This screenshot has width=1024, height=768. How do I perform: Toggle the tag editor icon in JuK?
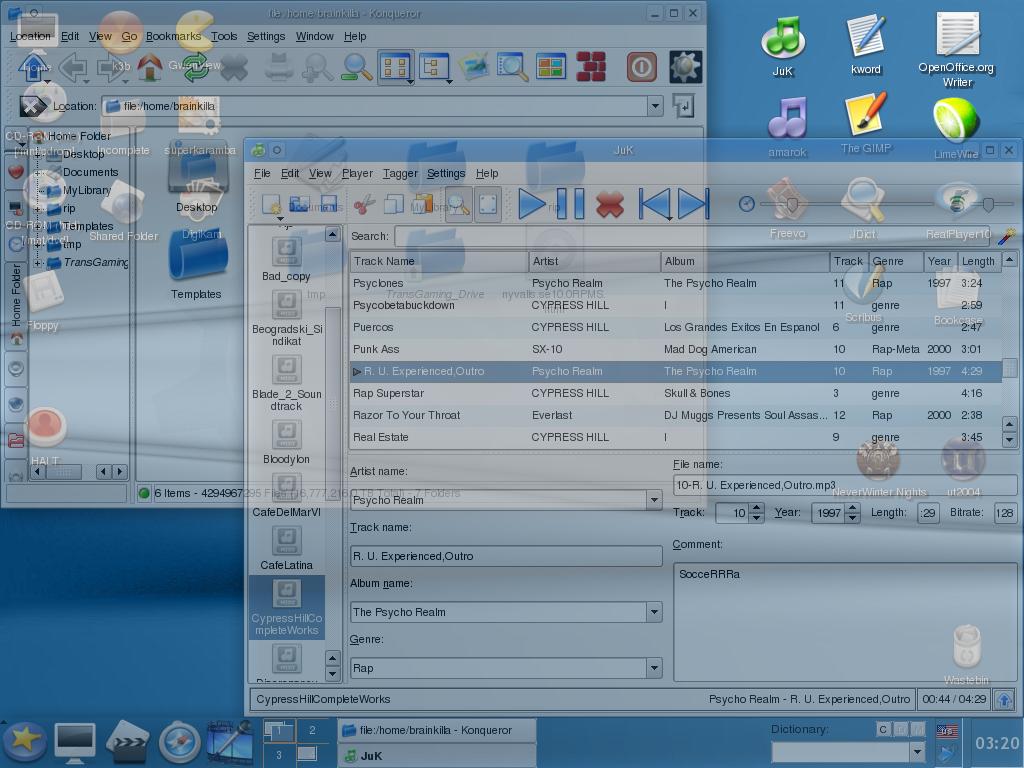pos(488,204)
